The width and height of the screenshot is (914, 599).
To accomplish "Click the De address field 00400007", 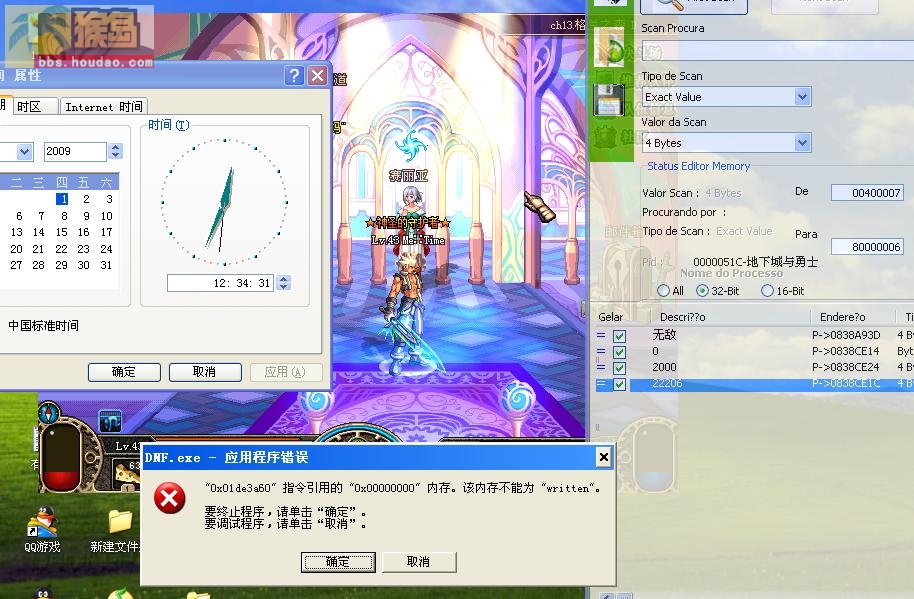I will (867, 193).
